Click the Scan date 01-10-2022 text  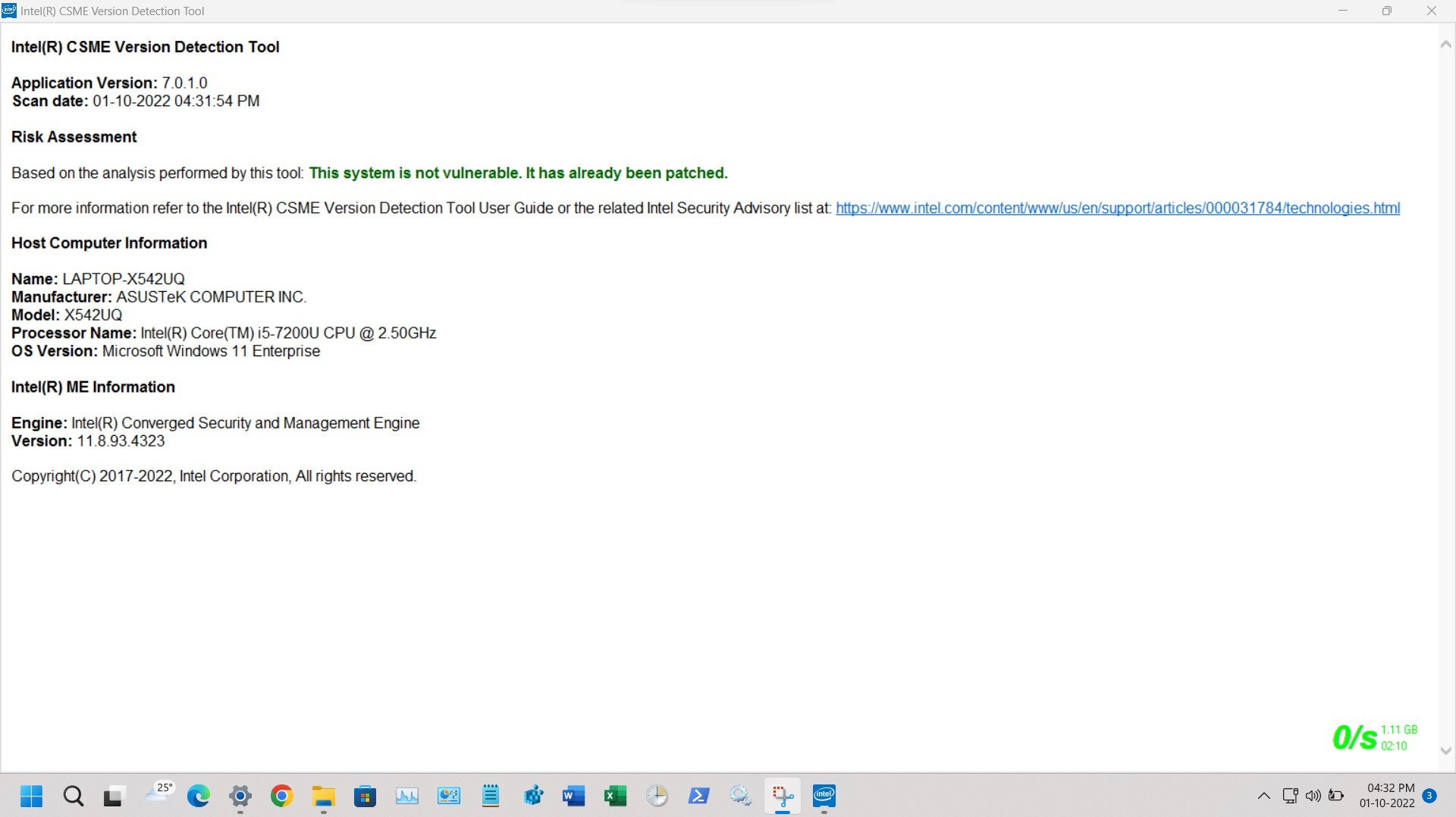click(x=136, y=102)
